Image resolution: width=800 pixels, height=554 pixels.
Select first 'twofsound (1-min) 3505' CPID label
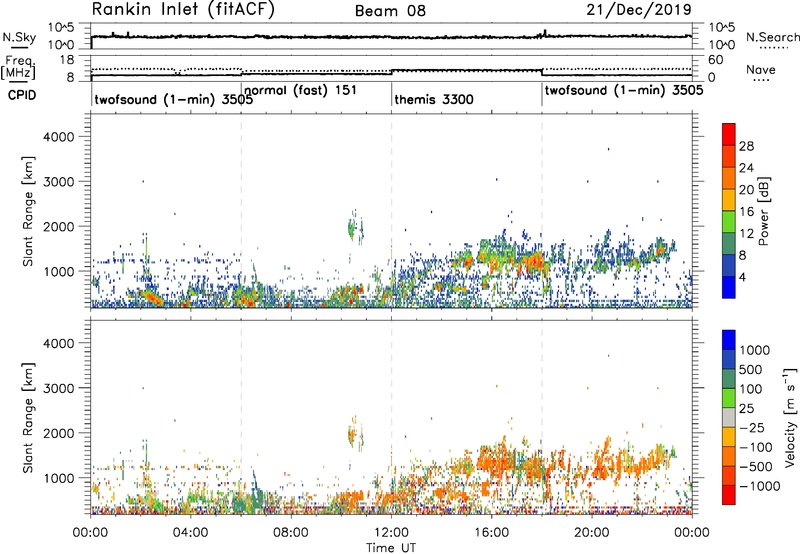coord(173,99)
